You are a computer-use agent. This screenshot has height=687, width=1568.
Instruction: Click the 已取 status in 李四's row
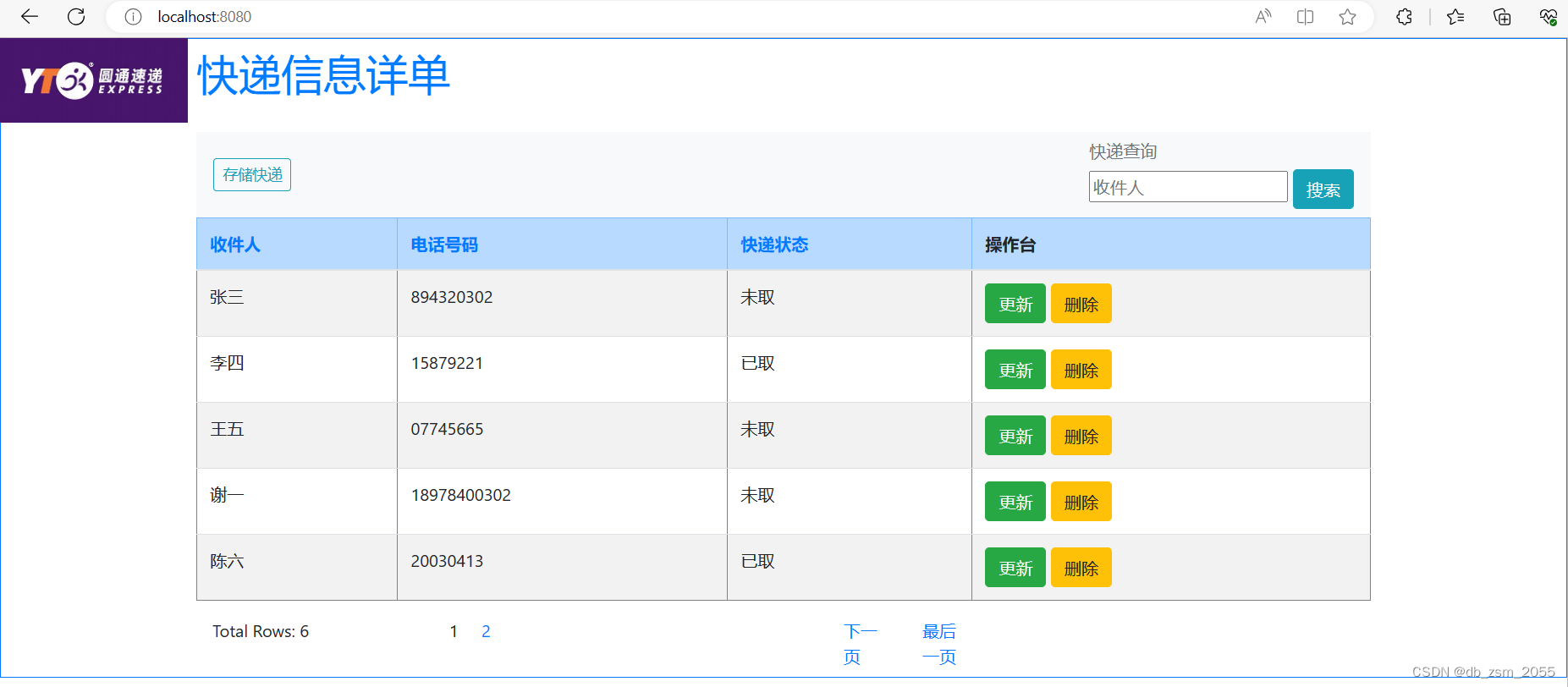pos(757,363)
